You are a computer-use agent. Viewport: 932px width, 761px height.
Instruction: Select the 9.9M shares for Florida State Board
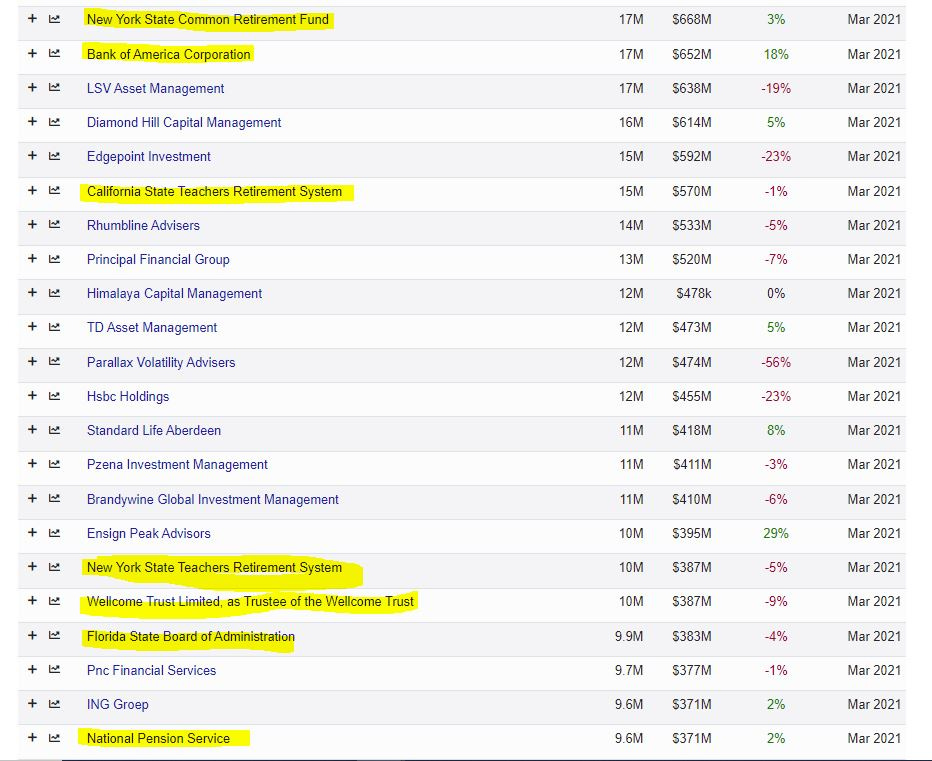629,637
